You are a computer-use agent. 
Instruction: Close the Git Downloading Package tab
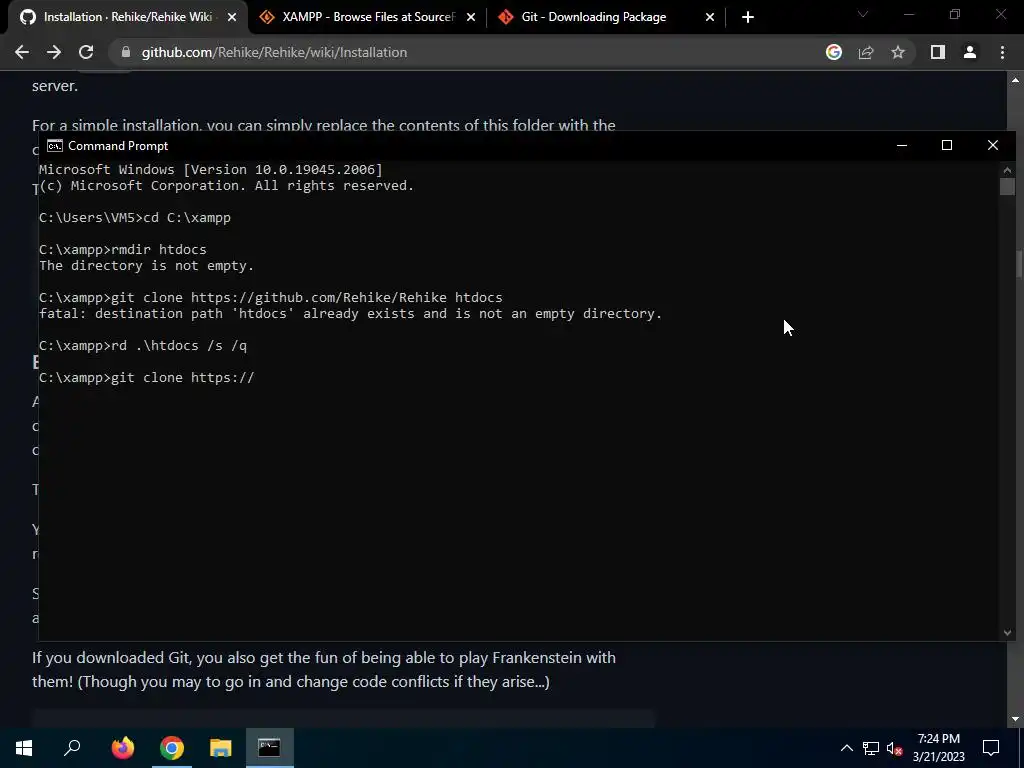(710, 17)
